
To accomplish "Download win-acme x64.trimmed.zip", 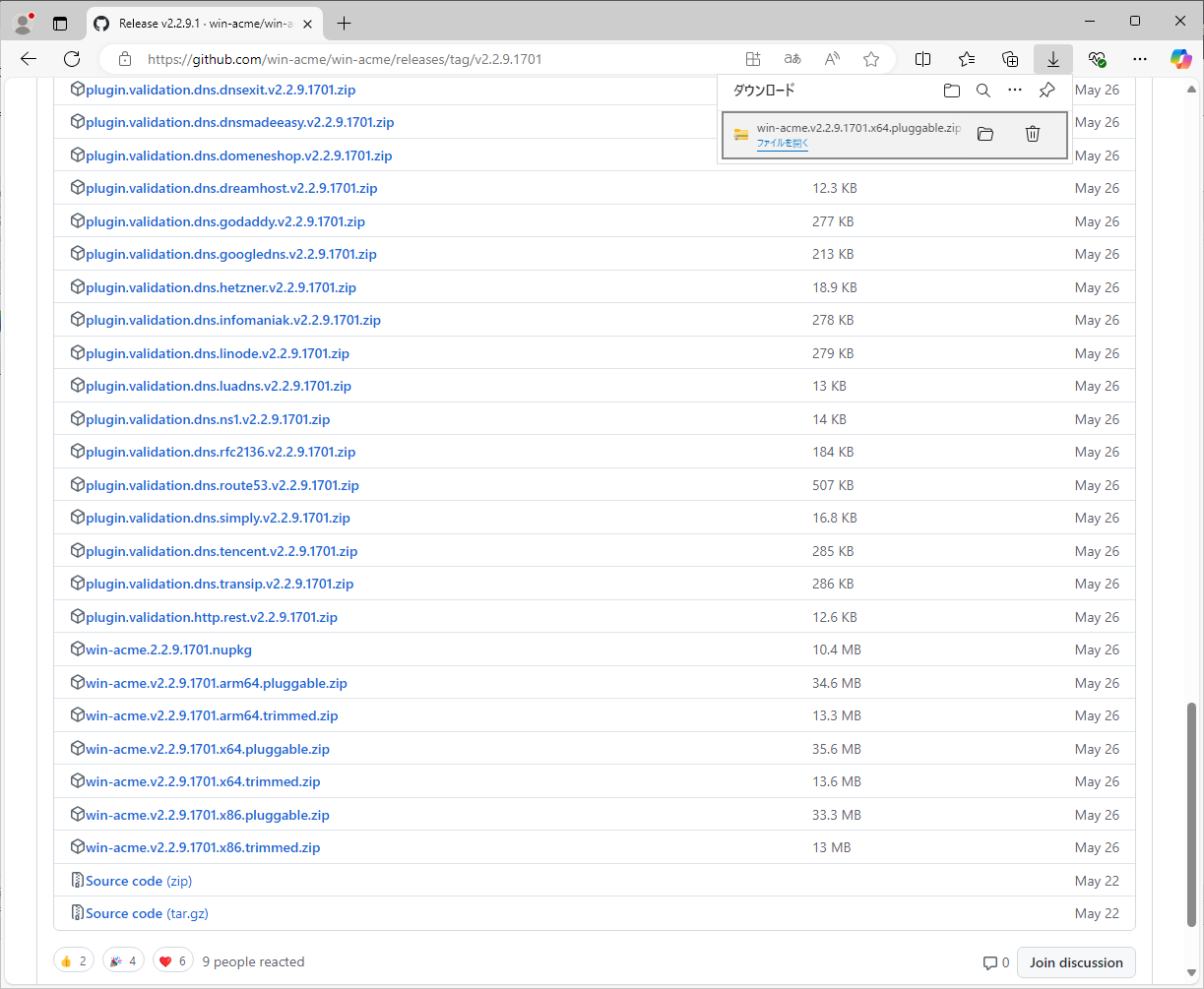I will click(x=203, y=781).
